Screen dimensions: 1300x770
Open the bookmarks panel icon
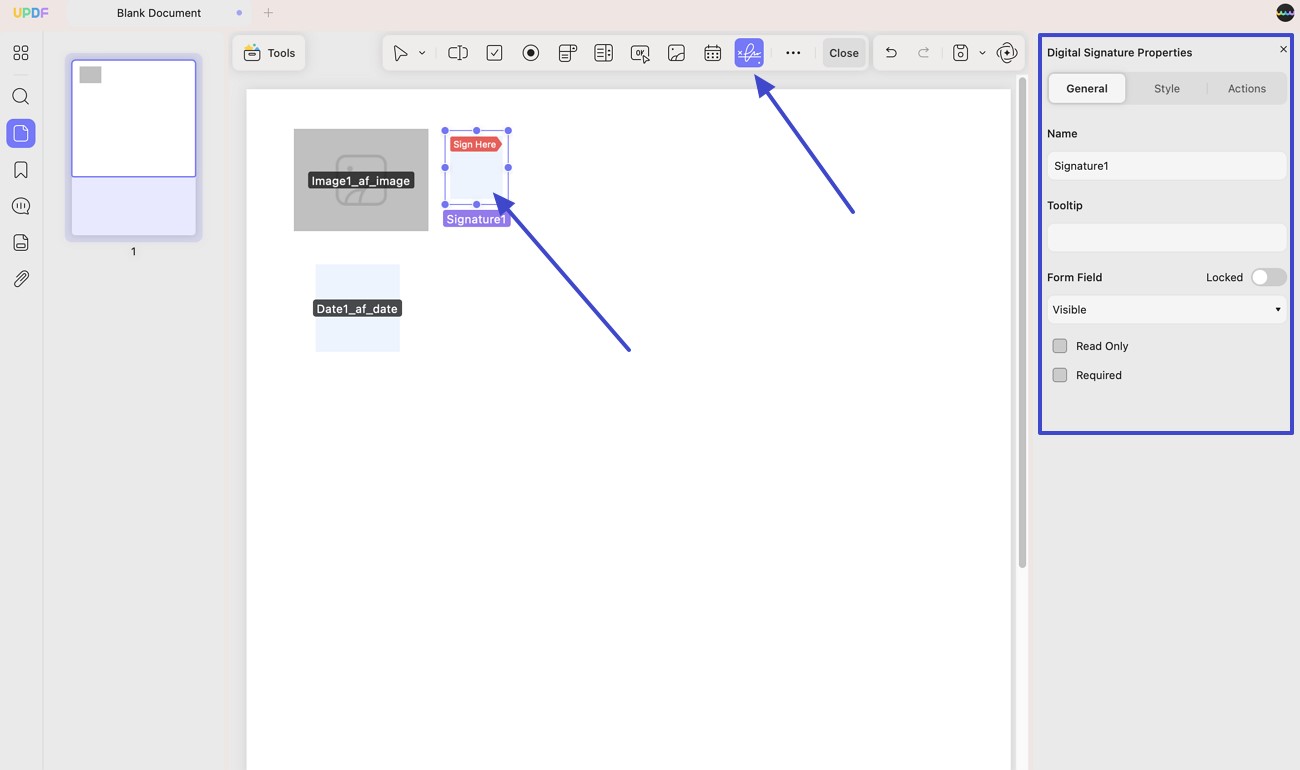[x=21, y=170]
